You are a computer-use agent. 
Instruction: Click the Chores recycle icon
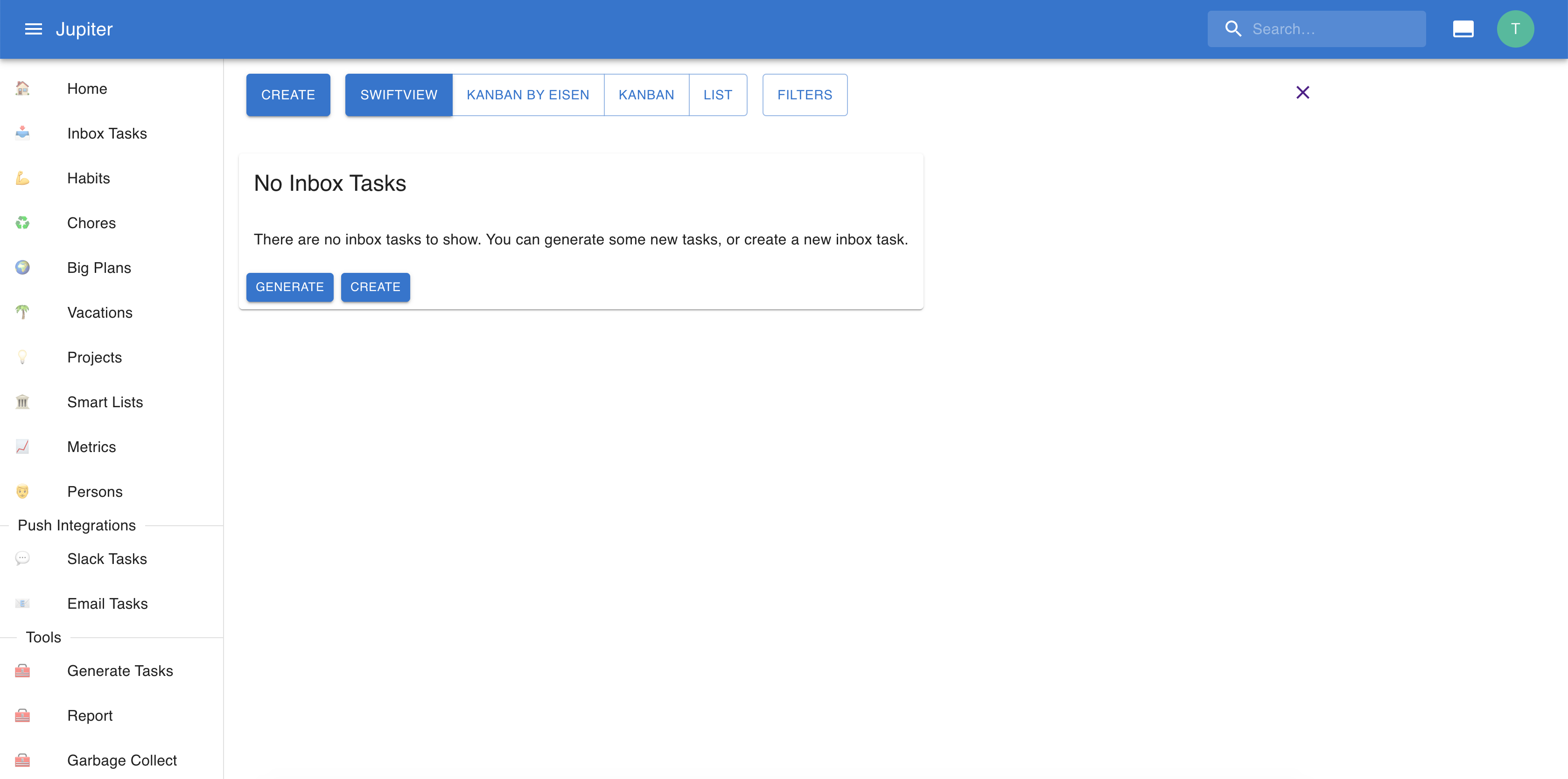pyautogui.click(x=22, y=223)
